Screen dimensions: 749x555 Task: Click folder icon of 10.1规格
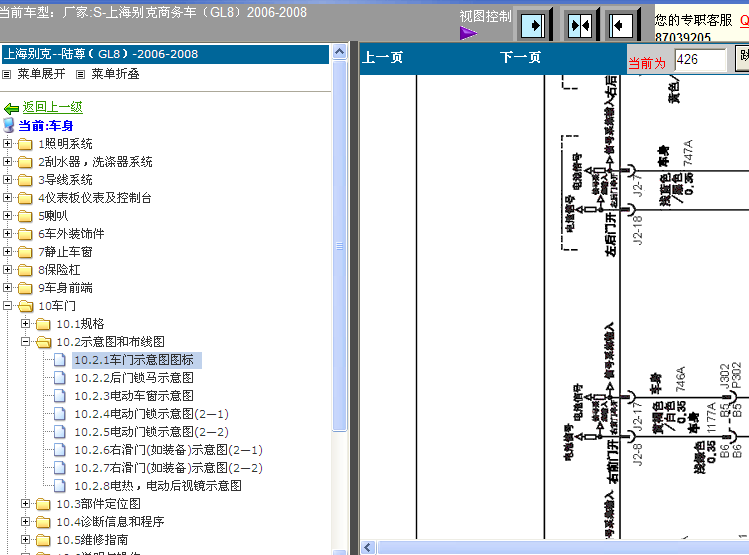43,324
